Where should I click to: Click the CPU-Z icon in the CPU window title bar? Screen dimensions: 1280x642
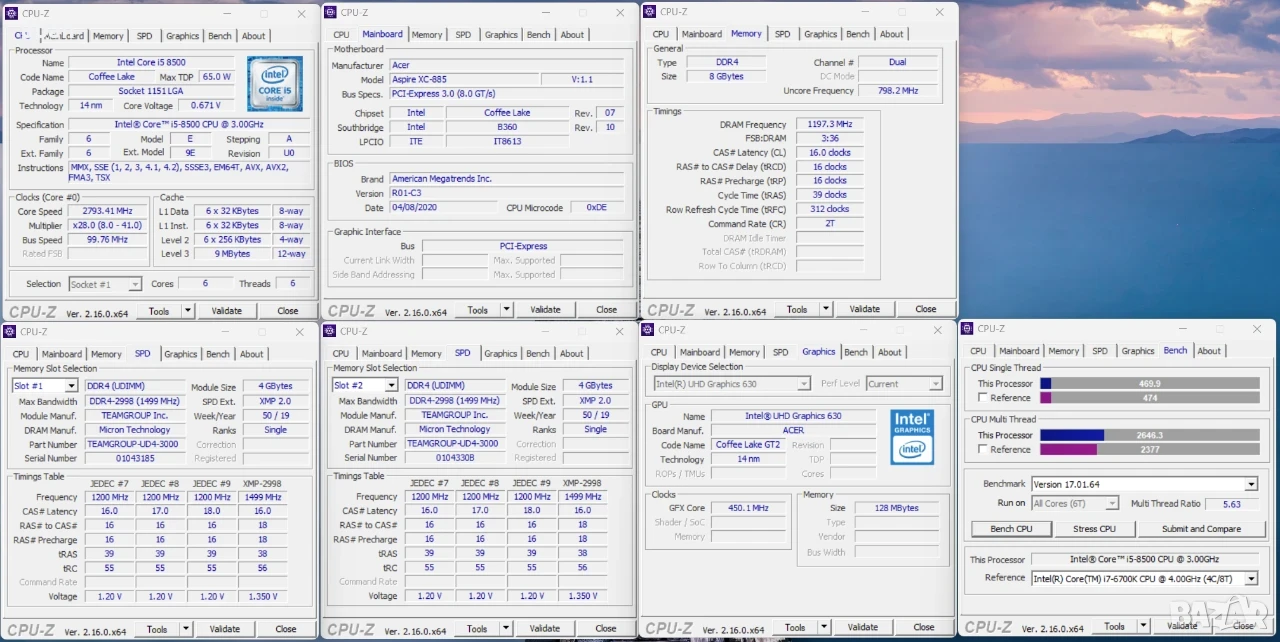(x=10, y=14)
